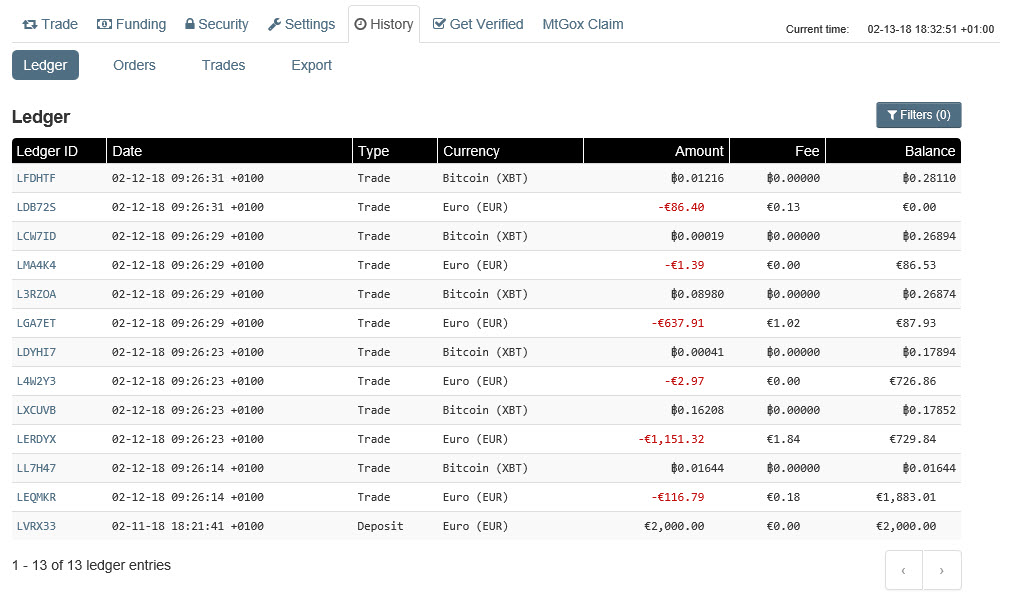Open ledger entry LFDHTF

pyautogui.click(x=36, y=178)
